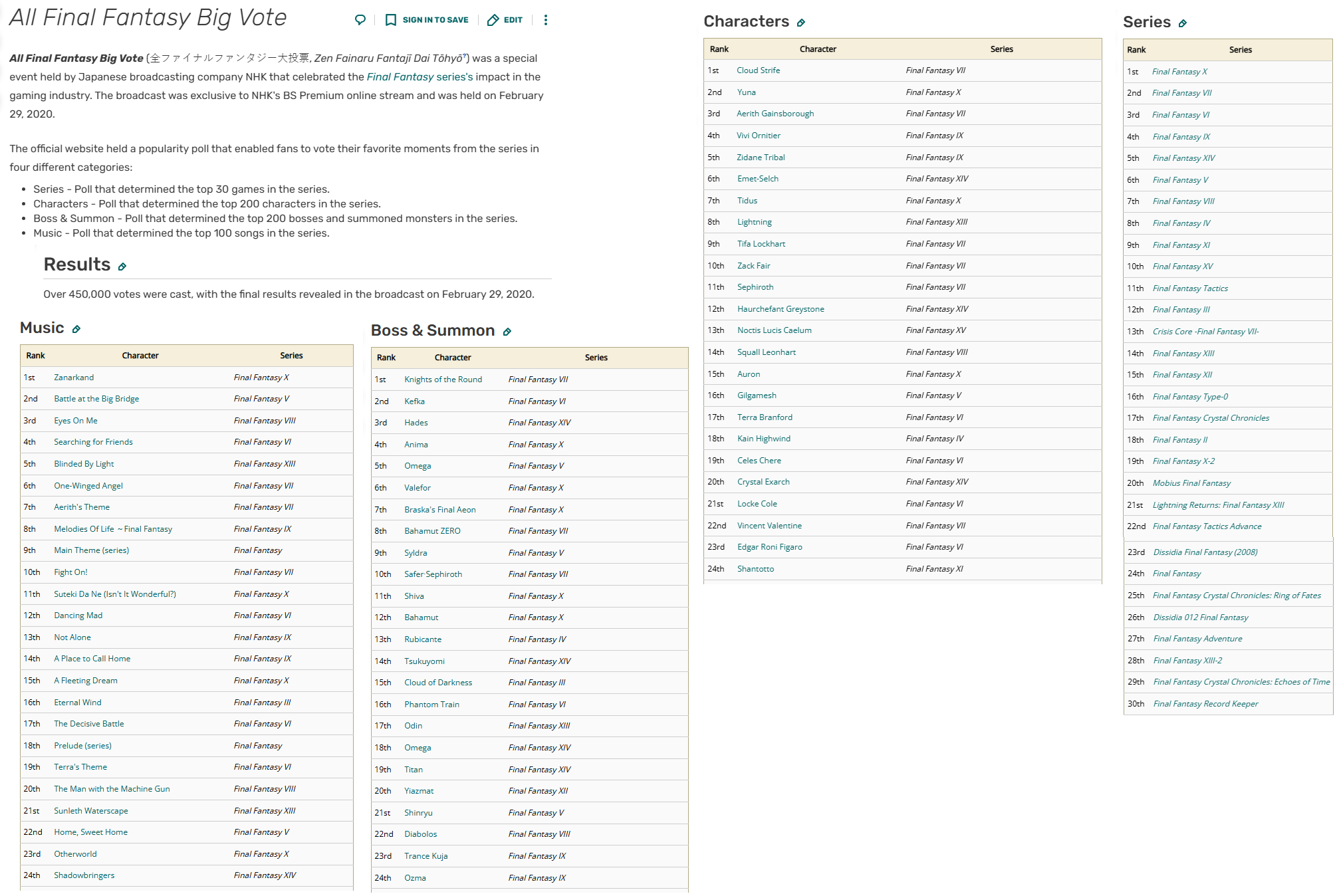Open the three-dot more options menu
The height and width of the screenshot is (896, 1339).
(x=546, y=20)
